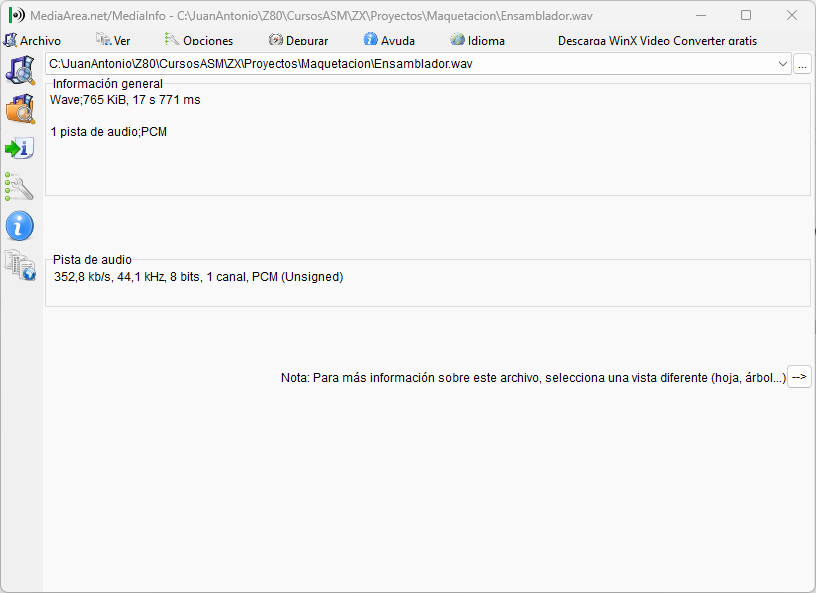Screen dimensions: 816x593
Task: Expand the file path dropdown arrow
Action: click(x=782, y=64)
